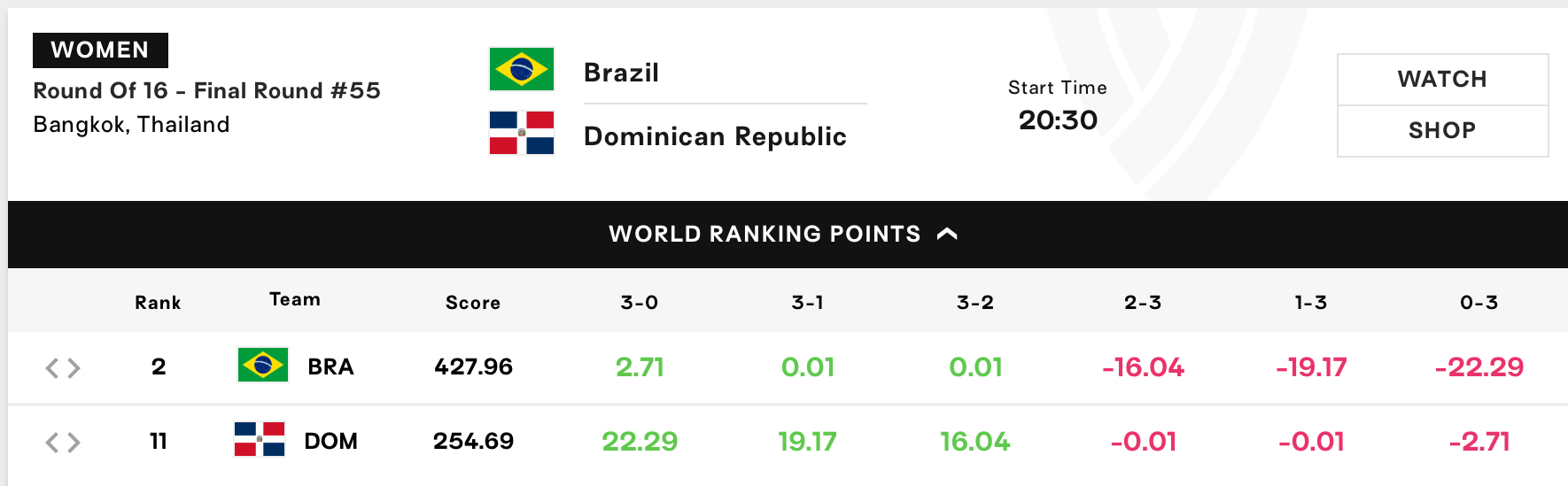This screenshot has height=486, width=1568.
Task: Select BRA 3-0 points value 2.71
Action: tap(640, 366)
